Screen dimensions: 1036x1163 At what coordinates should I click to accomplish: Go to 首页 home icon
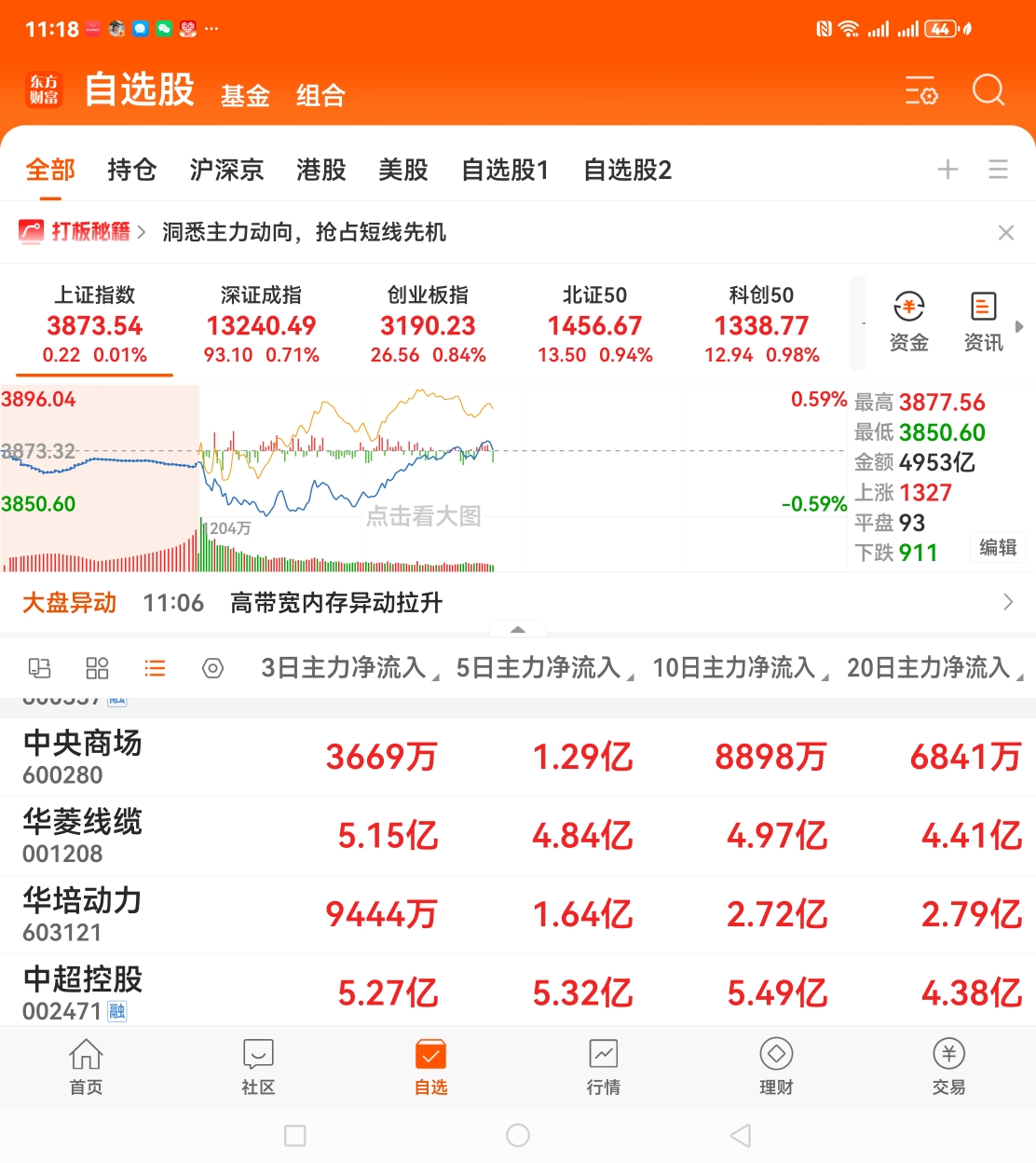(86, 1067)
